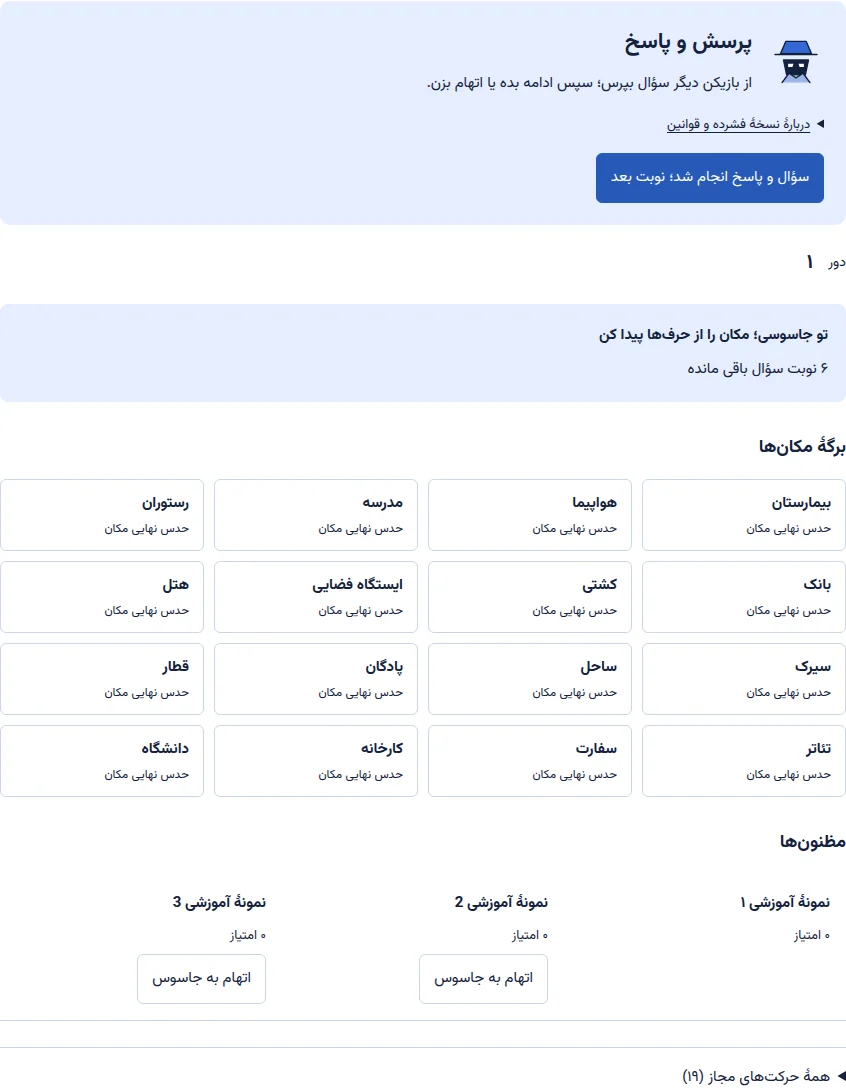Screen dimensions: 846x1092
Task: Choose هتل as final guess
Action: click(x=102, y=597)
